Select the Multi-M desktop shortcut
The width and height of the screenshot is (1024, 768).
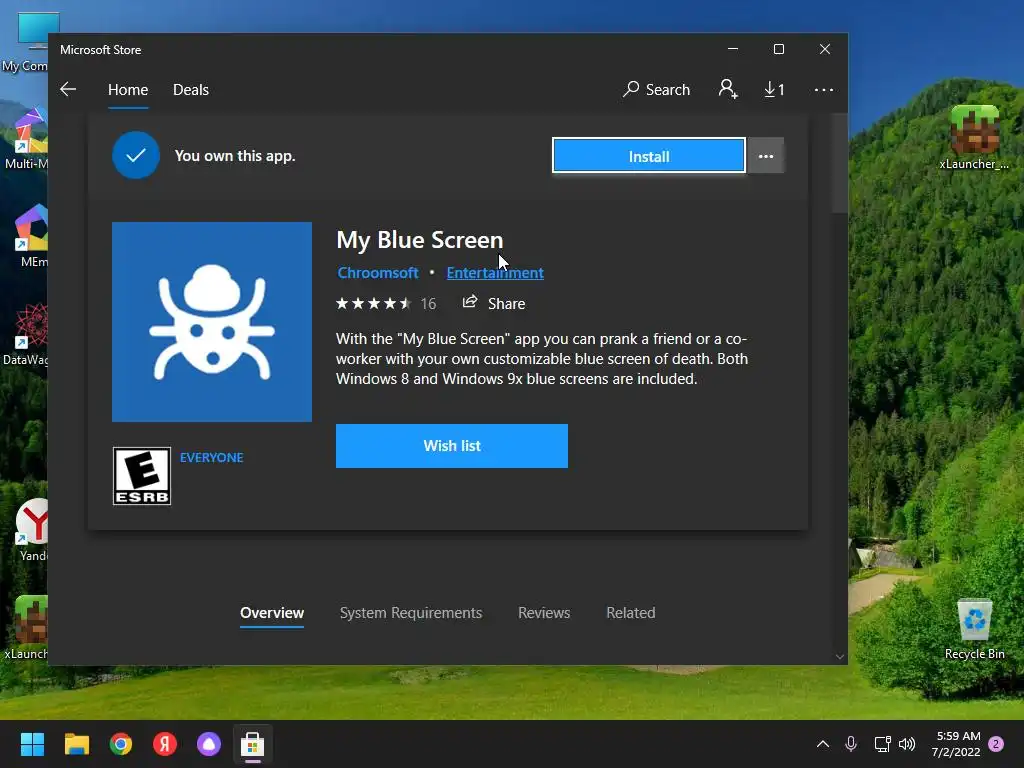(26, 139)
